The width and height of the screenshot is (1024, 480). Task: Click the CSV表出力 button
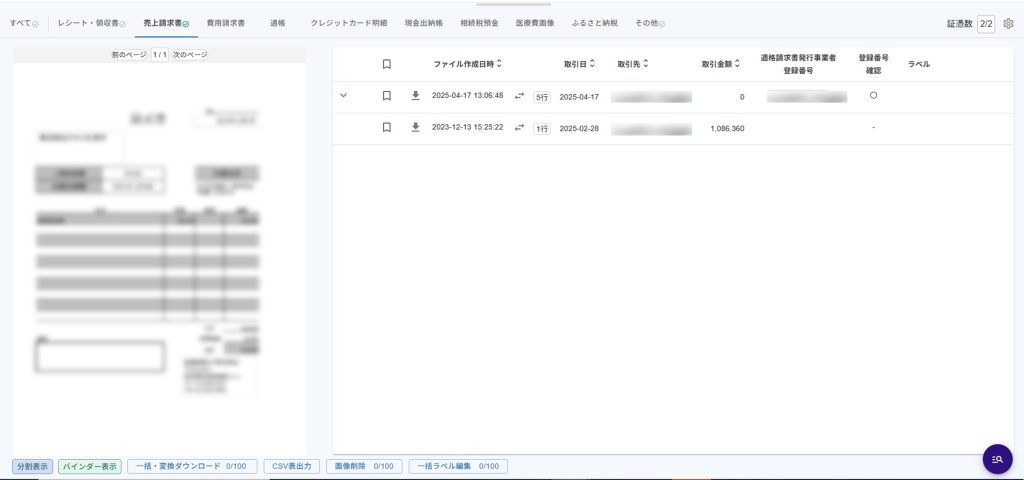tap(293, 466)
